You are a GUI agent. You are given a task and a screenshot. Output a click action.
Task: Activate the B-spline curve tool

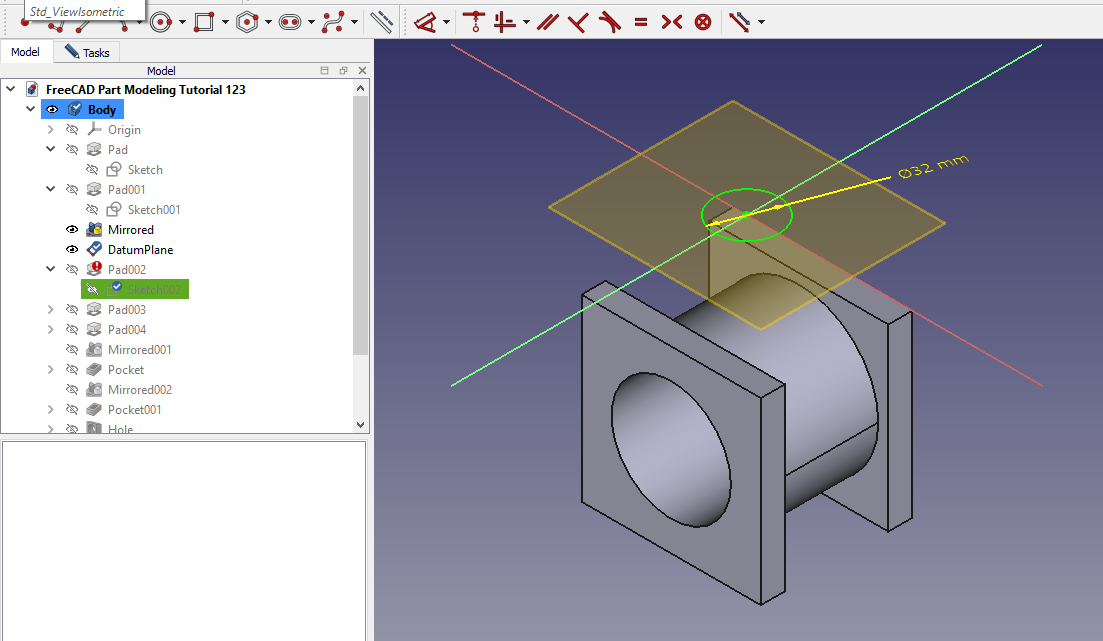pos(334,21)
